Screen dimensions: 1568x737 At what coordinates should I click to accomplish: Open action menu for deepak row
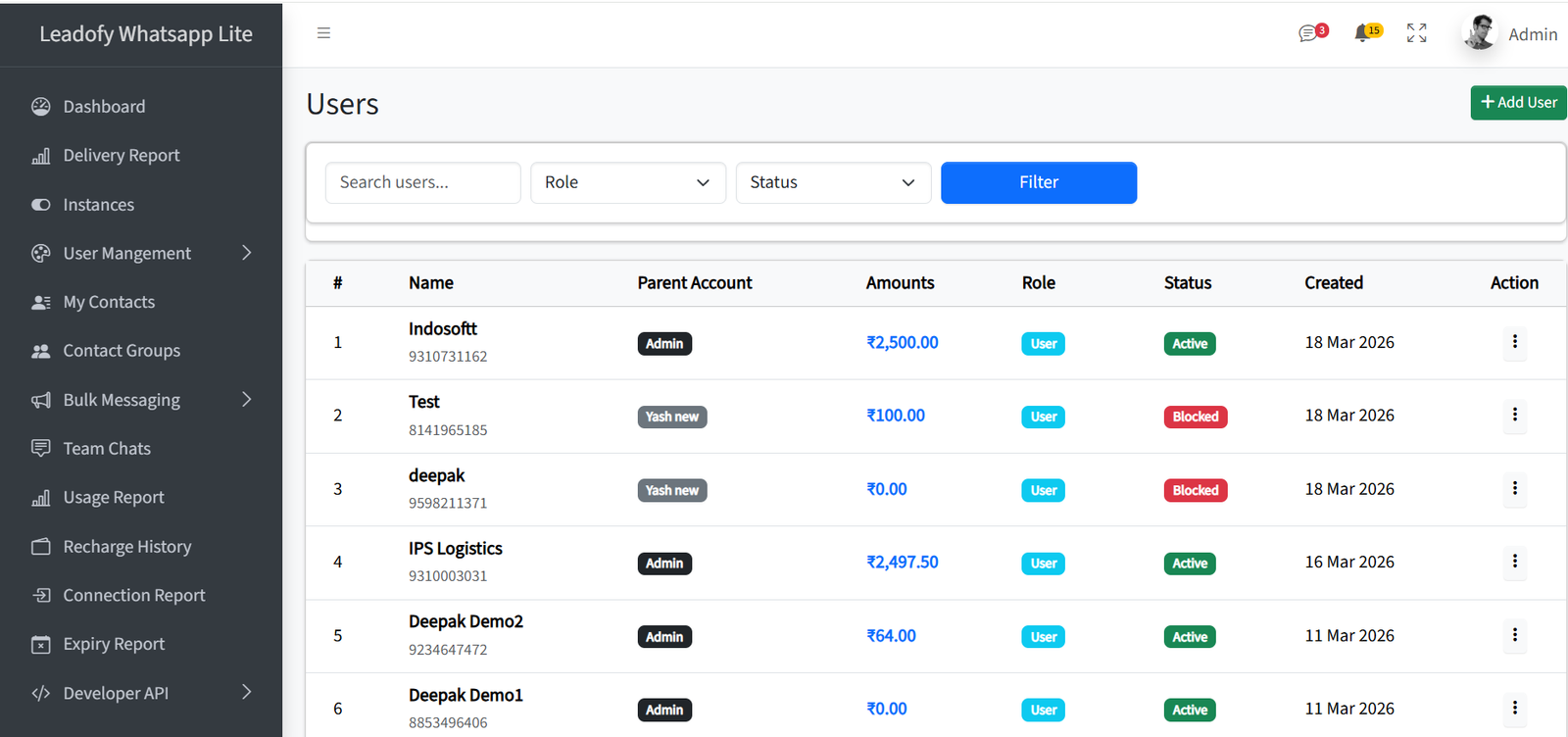click(x=1514, y=488)
